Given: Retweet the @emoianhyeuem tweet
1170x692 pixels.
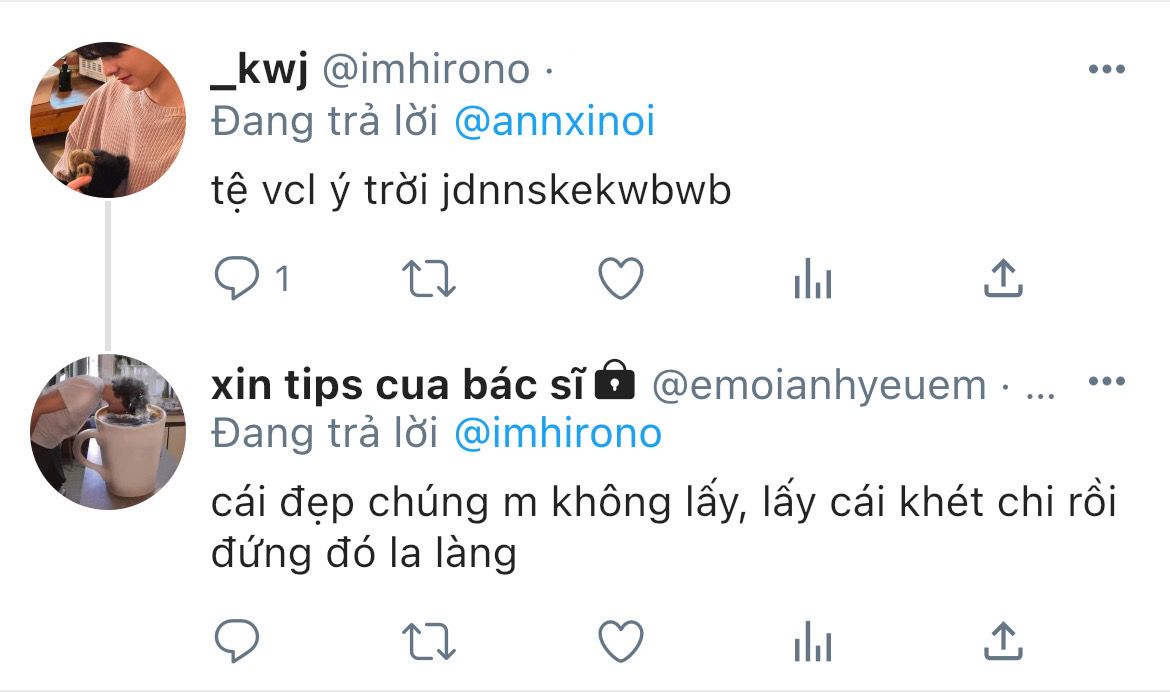Looking at the screenshot, I should point(429,641).
